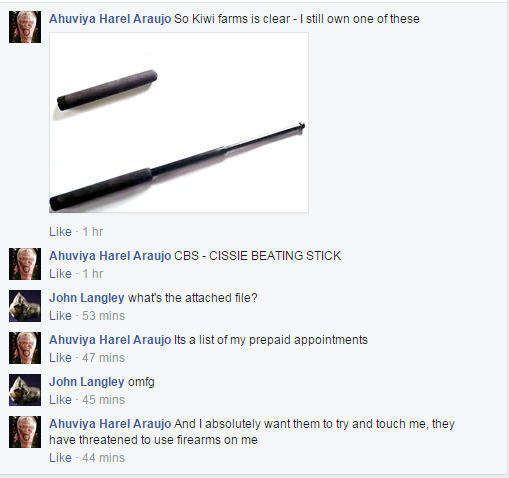The width and height of the screenshot is (509, 478).
Task: Open avatar next to CISSIE BEATING STICK comment
Action: click(25, 264)
